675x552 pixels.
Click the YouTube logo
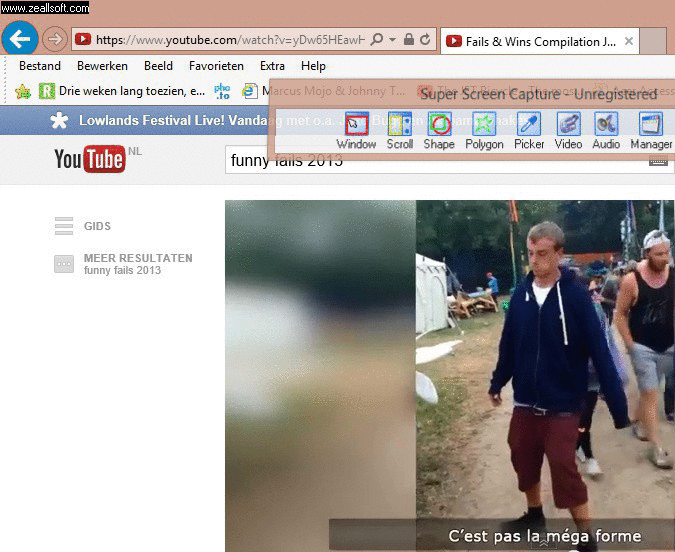click(x=90, y=159)
